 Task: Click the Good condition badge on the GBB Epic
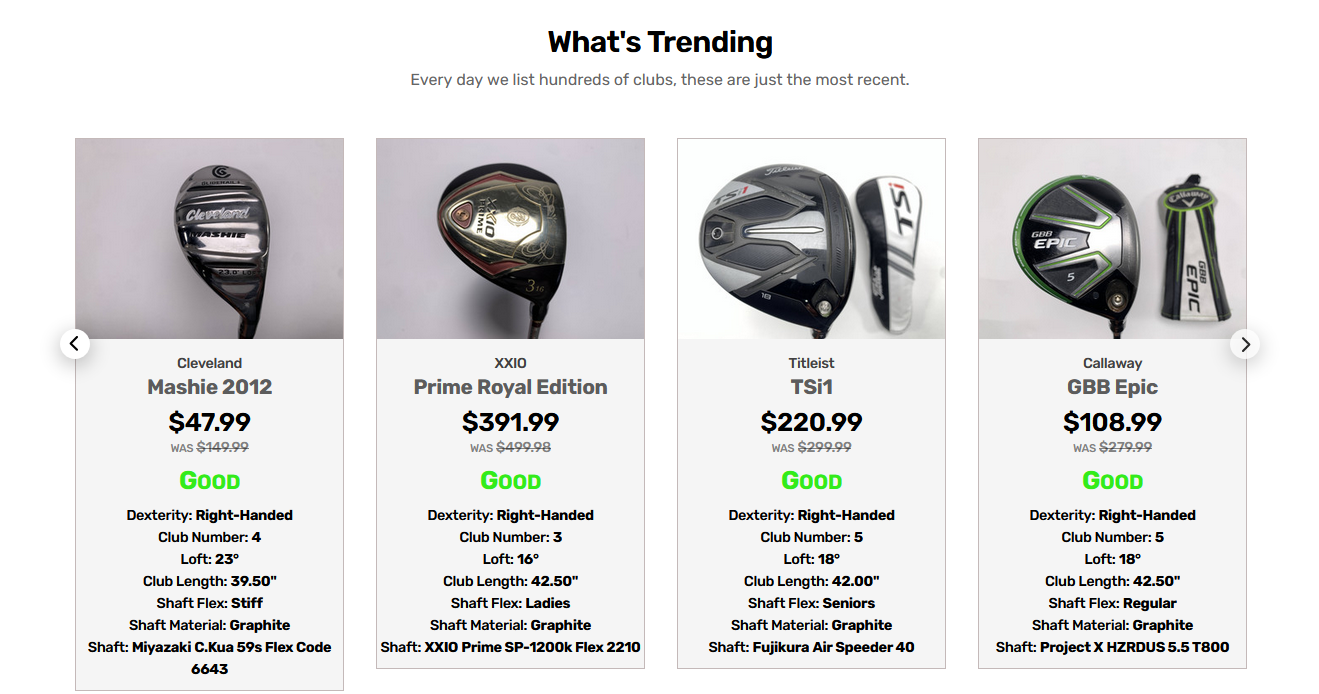coord(1112,480)
